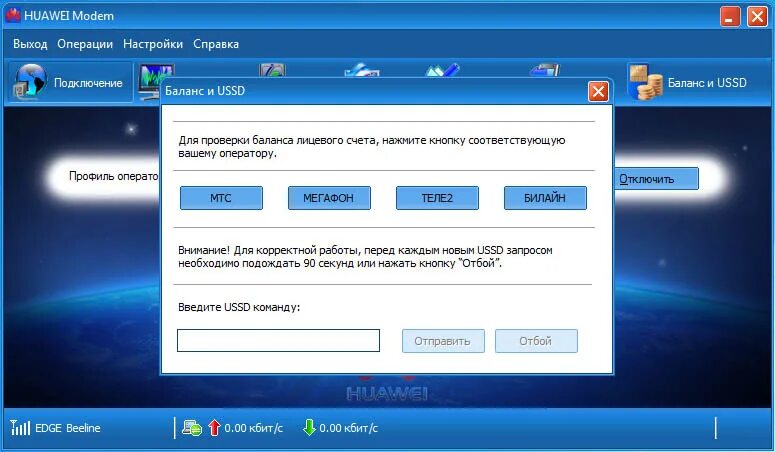
Task: Check balance for МТС operator
Action: point(221,198)
